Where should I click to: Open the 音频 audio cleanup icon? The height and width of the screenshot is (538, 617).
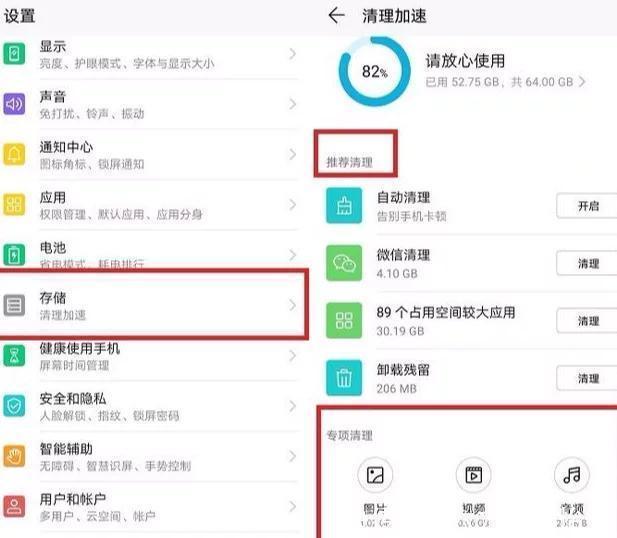[572, 475]
